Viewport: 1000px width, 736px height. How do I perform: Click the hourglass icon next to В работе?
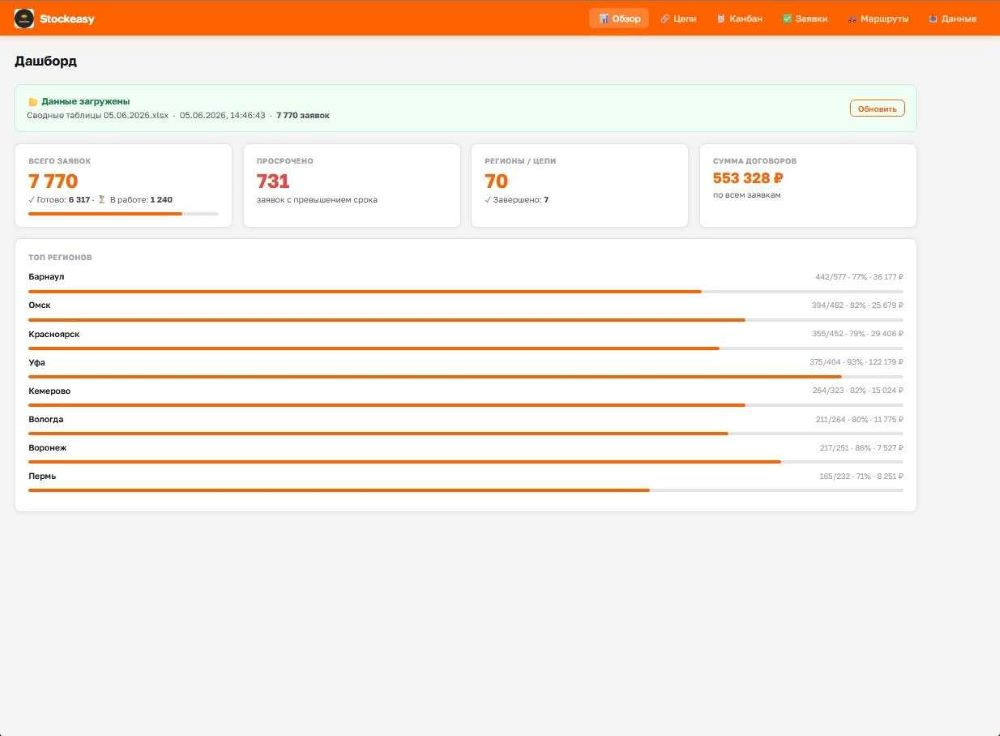(101, 200)
